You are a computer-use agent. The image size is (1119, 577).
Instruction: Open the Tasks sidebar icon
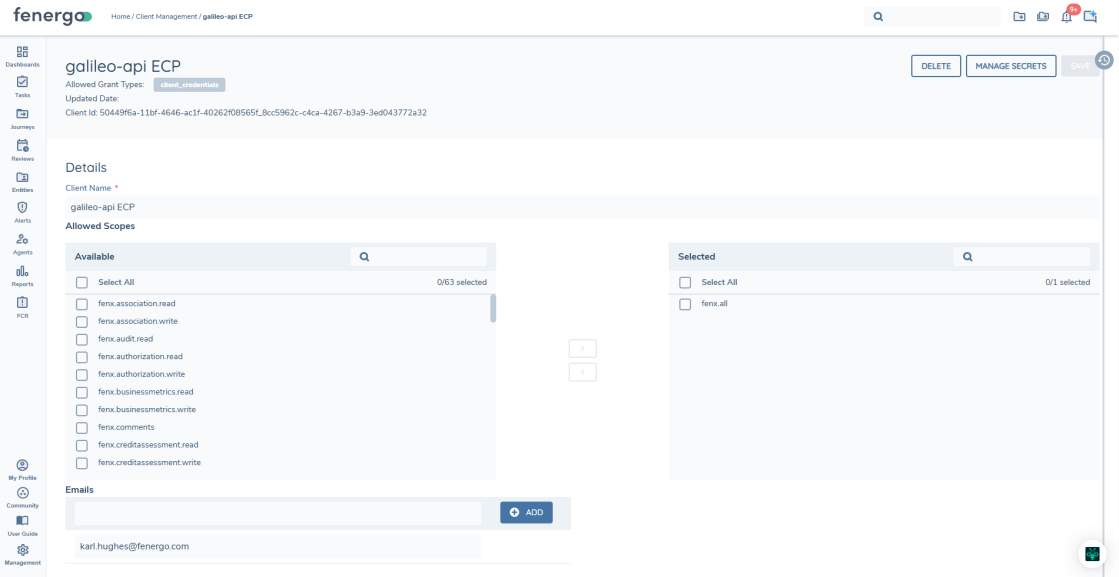tap(22, 82)
